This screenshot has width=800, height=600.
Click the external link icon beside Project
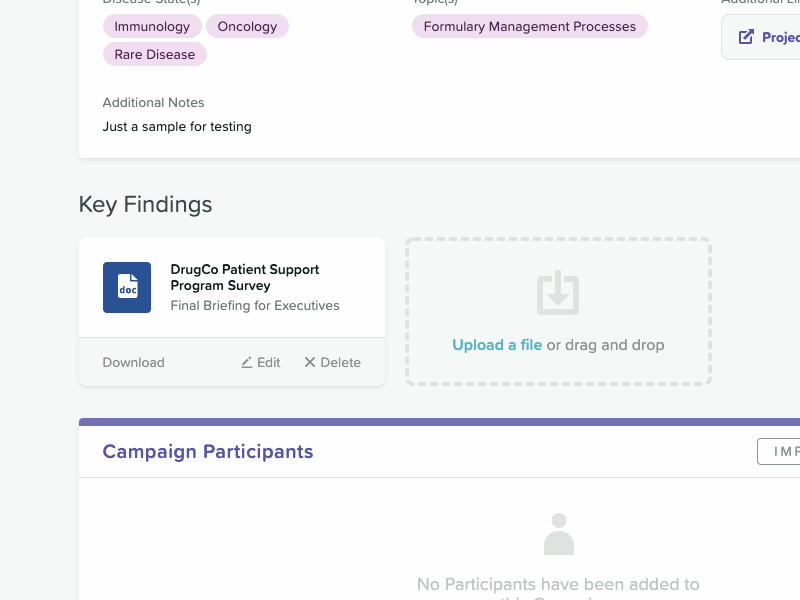tap(746, 37)
